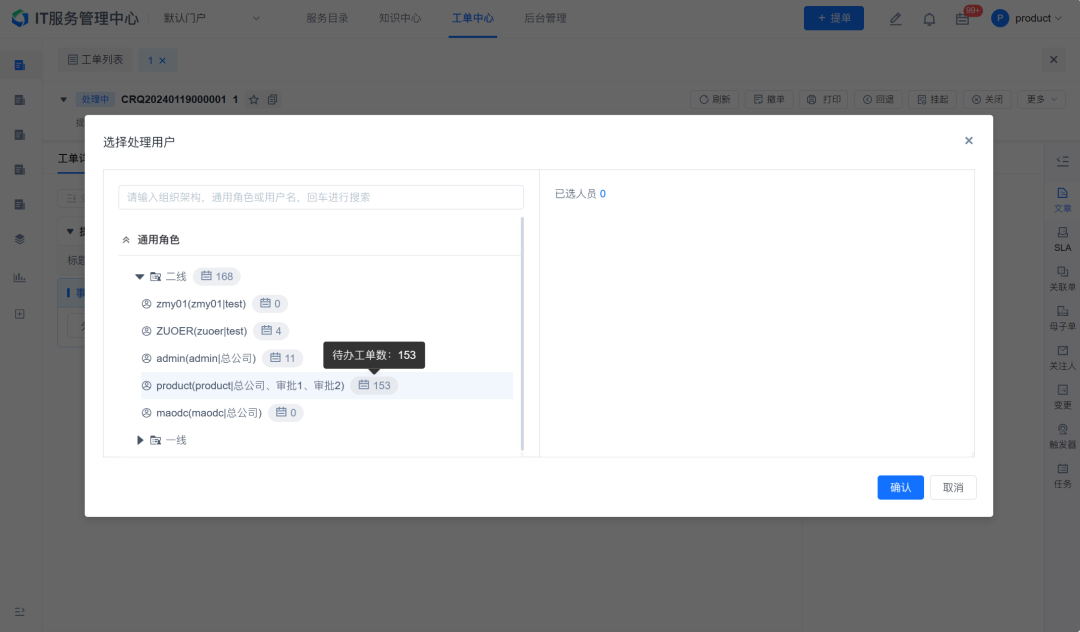Screen dimensions: 1080x632
Task: Click the edit pencil icon in header
Action: point(895,19)
